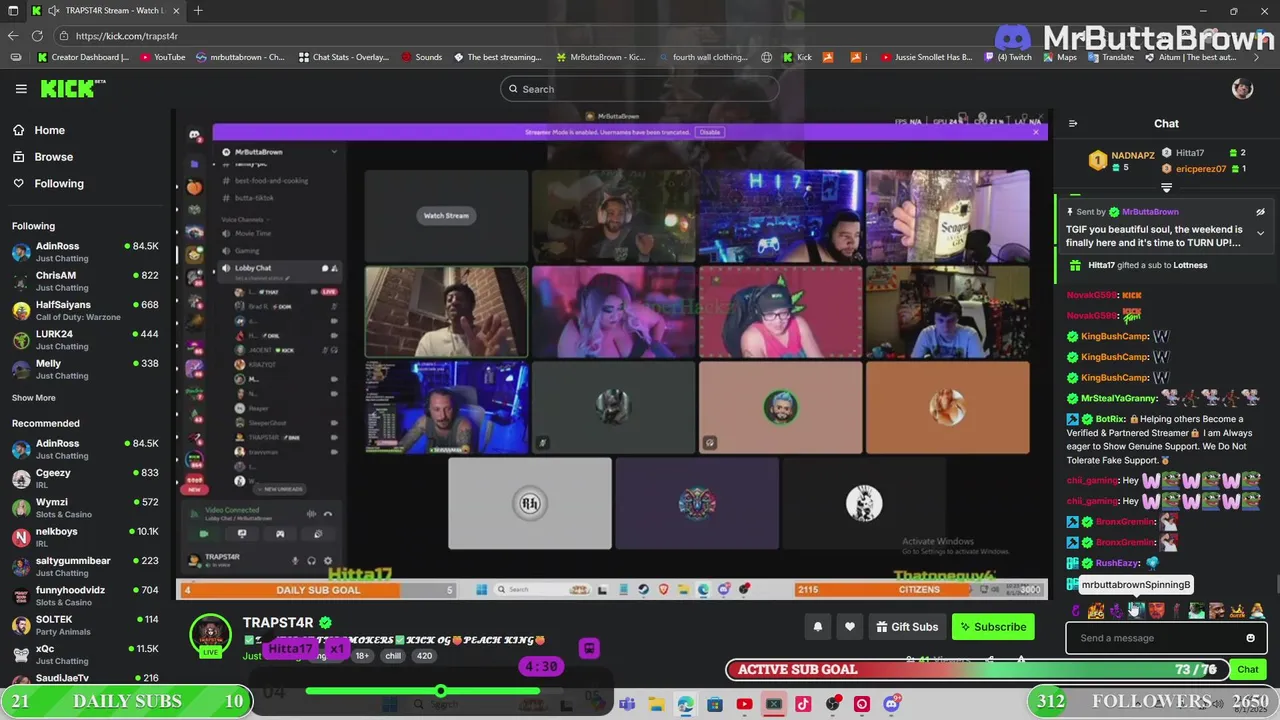Open Melly channel in Following

pos(85,369)
